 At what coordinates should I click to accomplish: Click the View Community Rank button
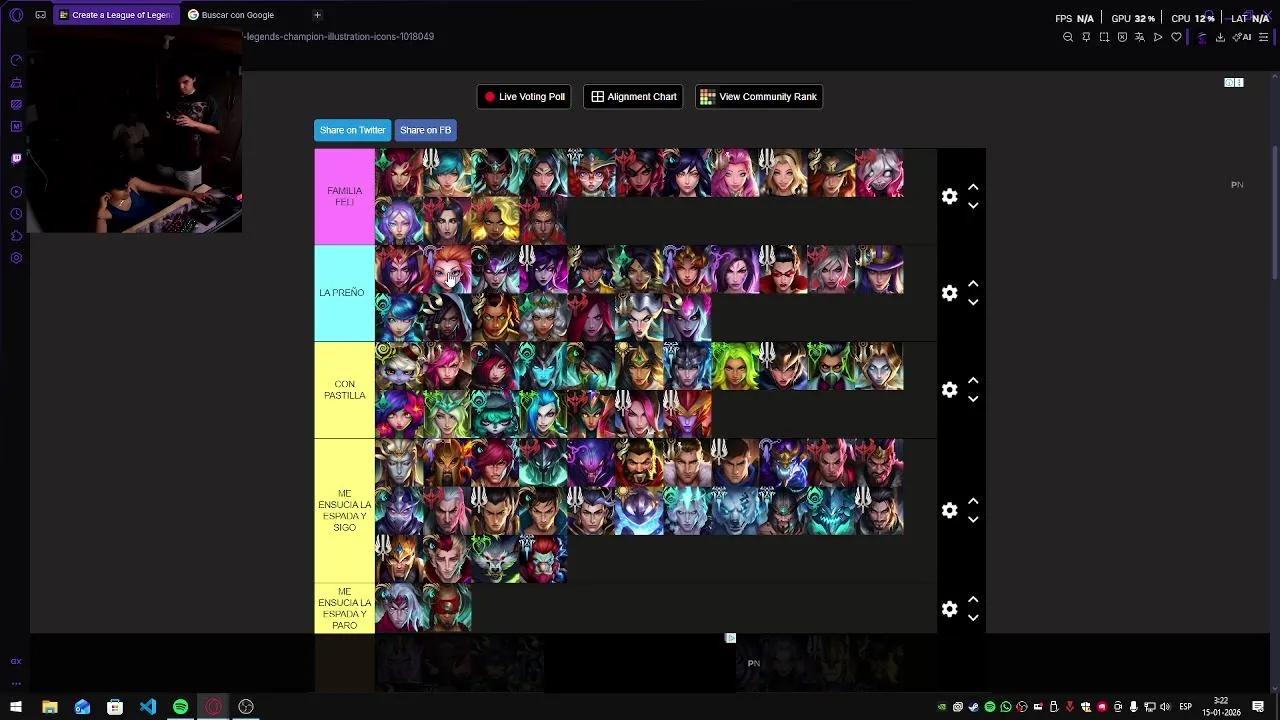tap(759, 97)
